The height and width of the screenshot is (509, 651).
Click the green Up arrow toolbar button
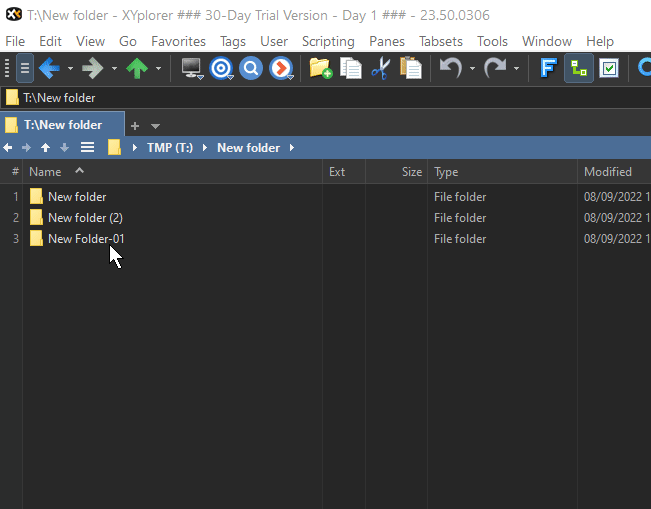(x=137, y=68)
